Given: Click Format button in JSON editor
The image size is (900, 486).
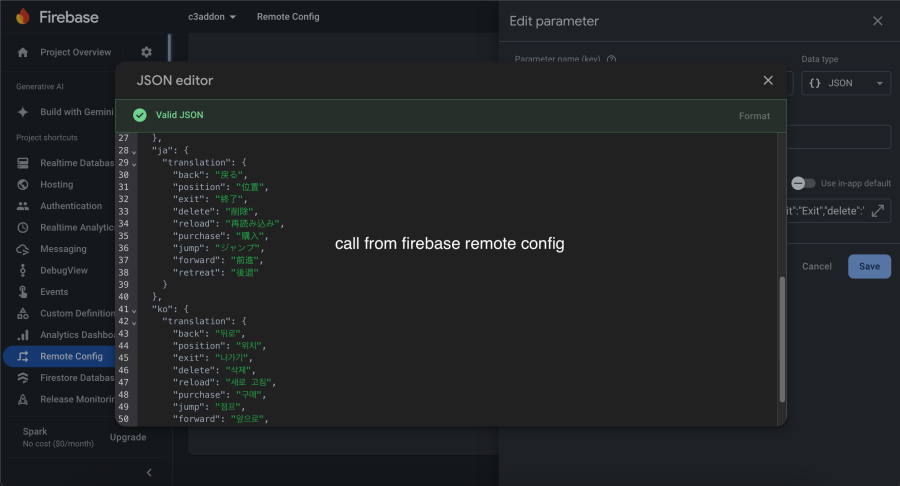Looking at the screenshot, I should (754, 116).
